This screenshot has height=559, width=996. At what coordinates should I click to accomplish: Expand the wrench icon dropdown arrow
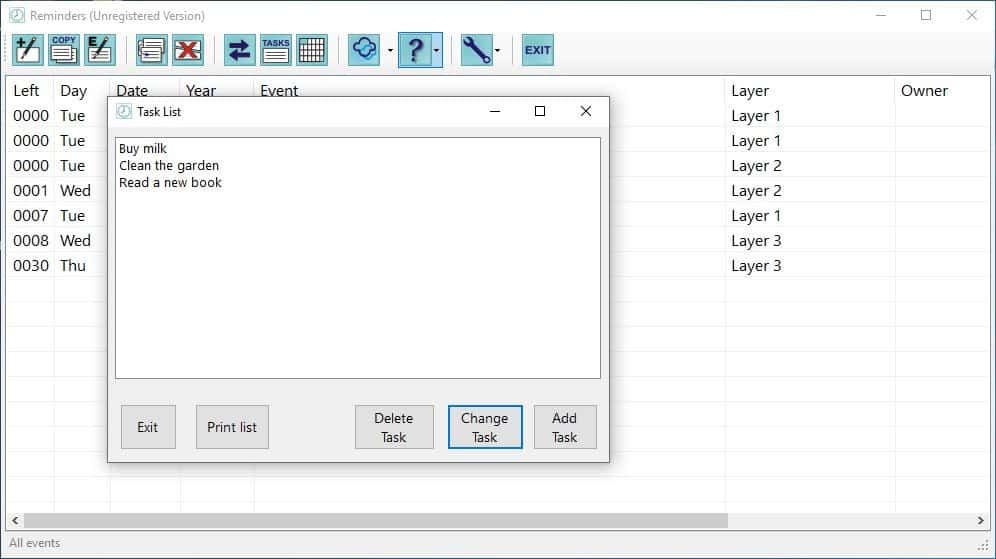[x=497, y=50]
